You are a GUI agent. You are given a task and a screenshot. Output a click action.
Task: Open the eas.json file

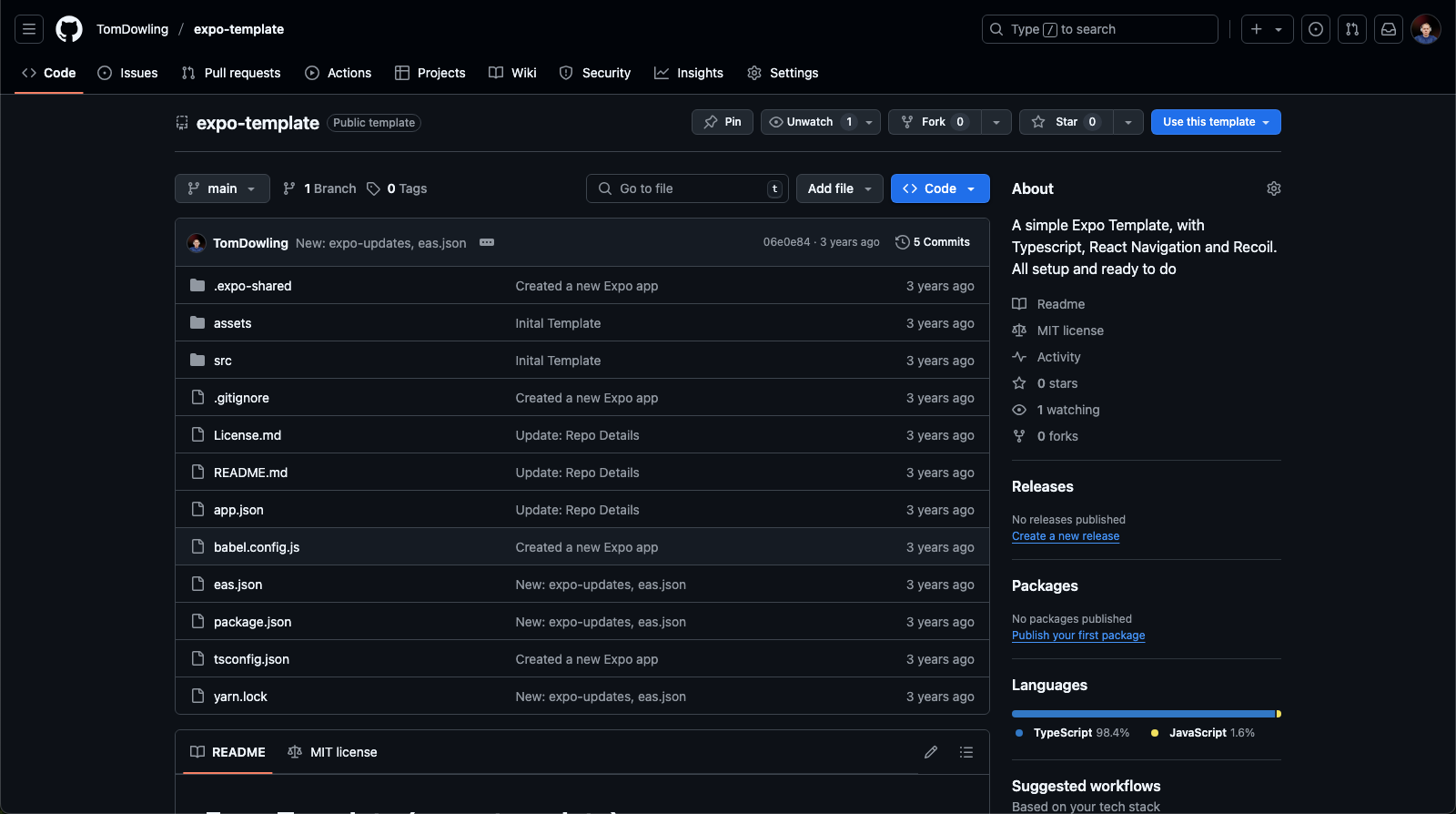point(238,585)
